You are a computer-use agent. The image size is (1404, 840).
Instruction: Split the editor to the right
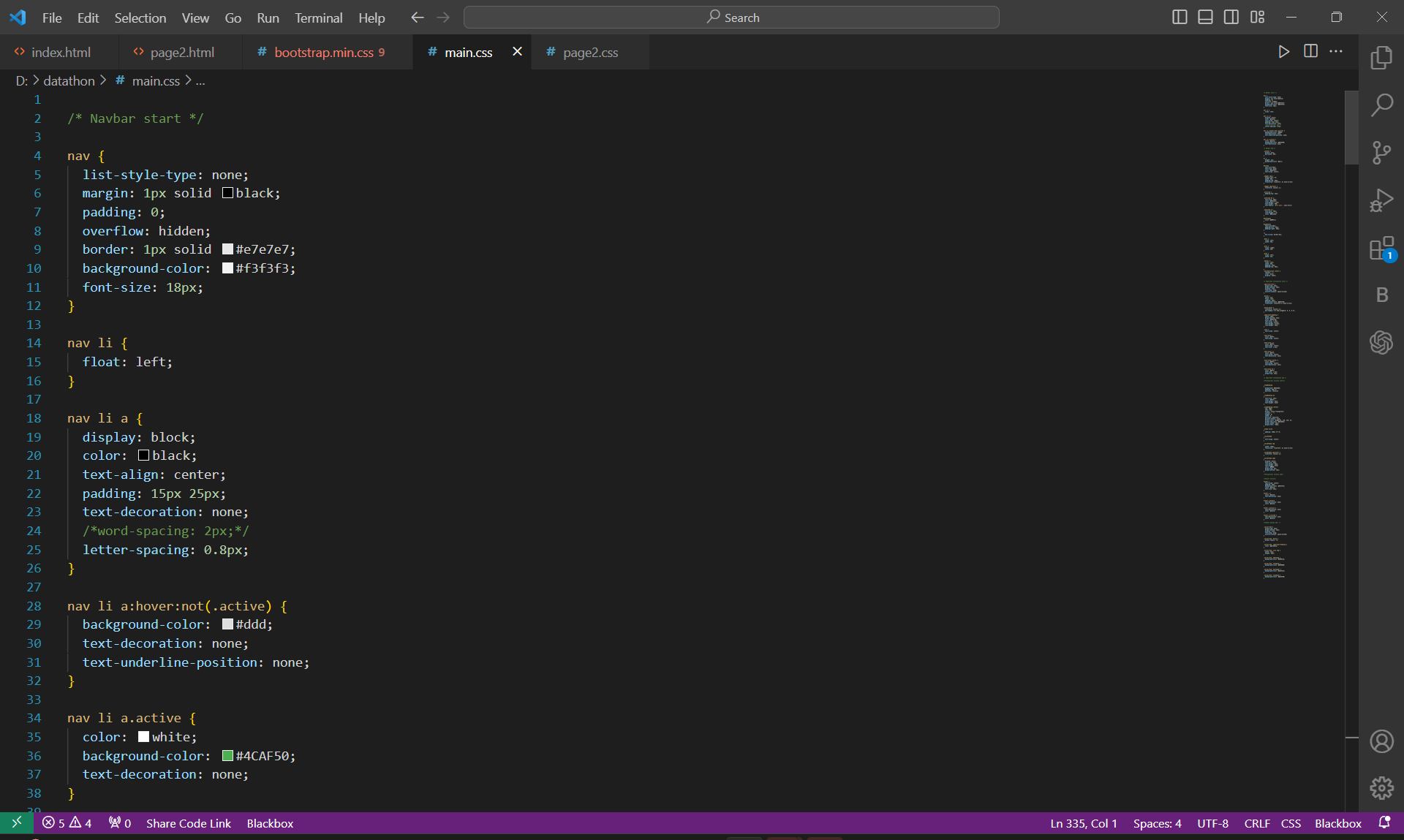coord(1310,52)
